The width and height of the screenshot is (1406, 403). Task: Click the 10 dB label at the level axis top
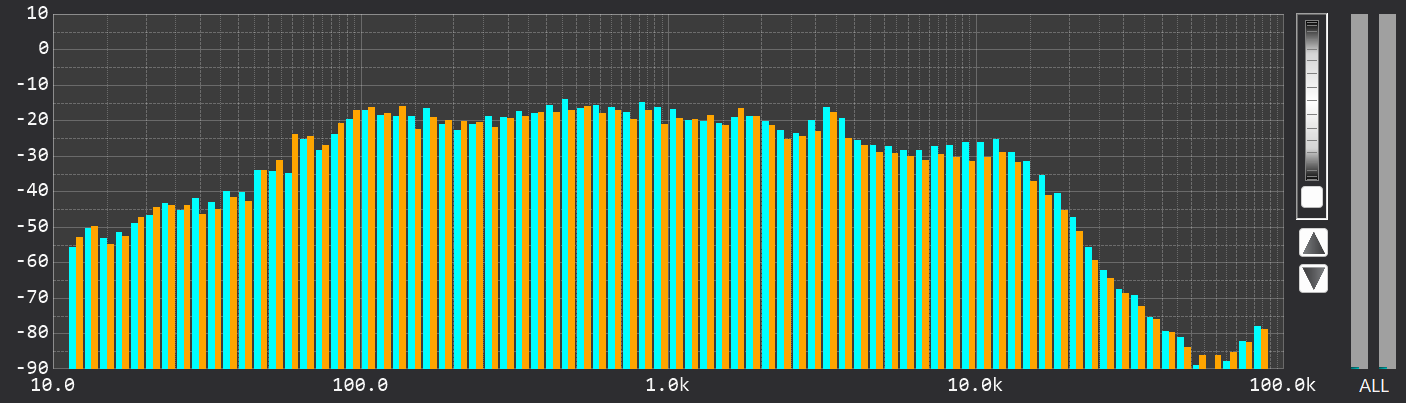tap(37, 13)
